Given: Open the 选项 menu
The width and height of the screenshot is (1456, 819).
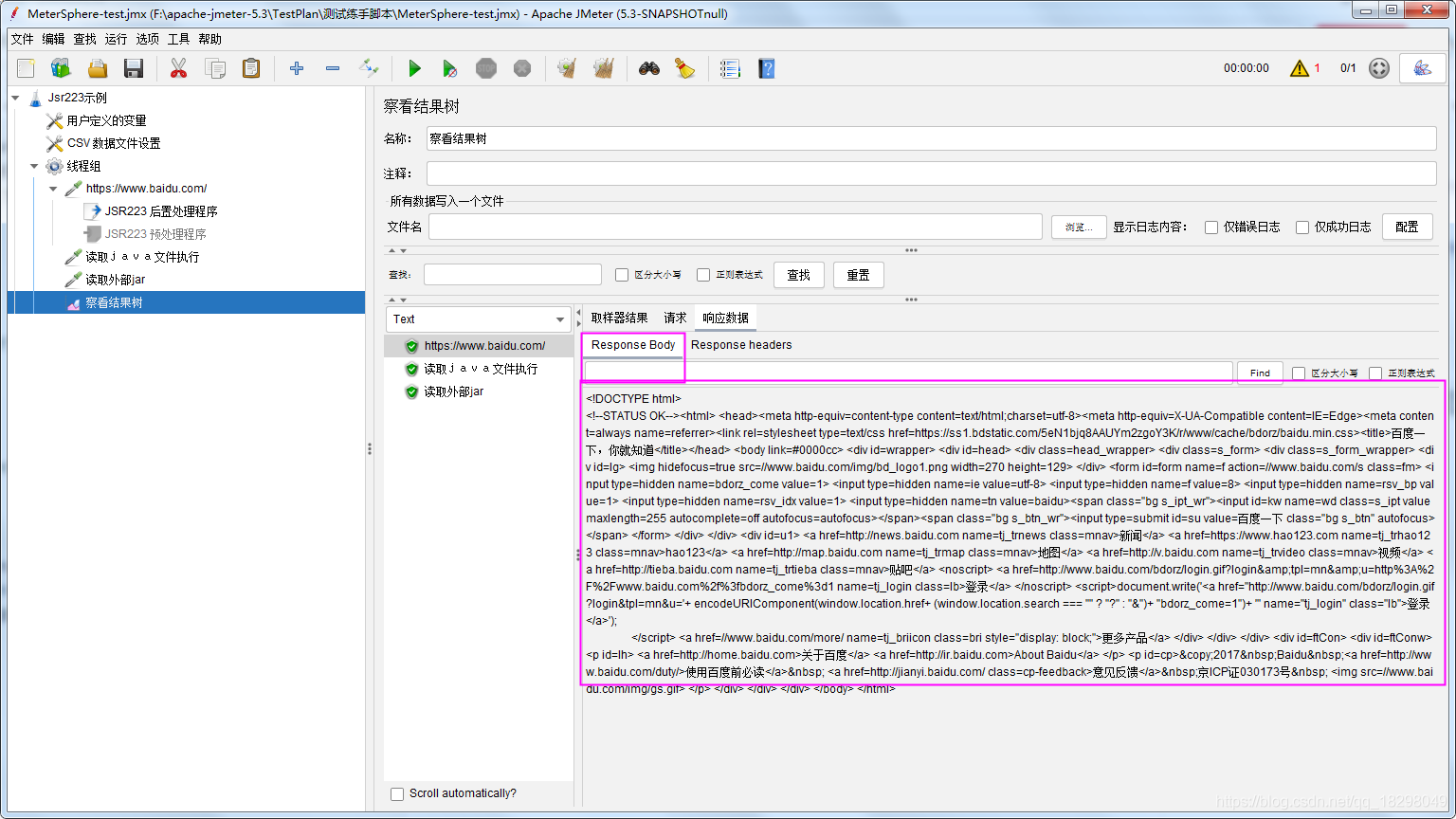Looking at the screenshot, I should [x=147, y=39].
